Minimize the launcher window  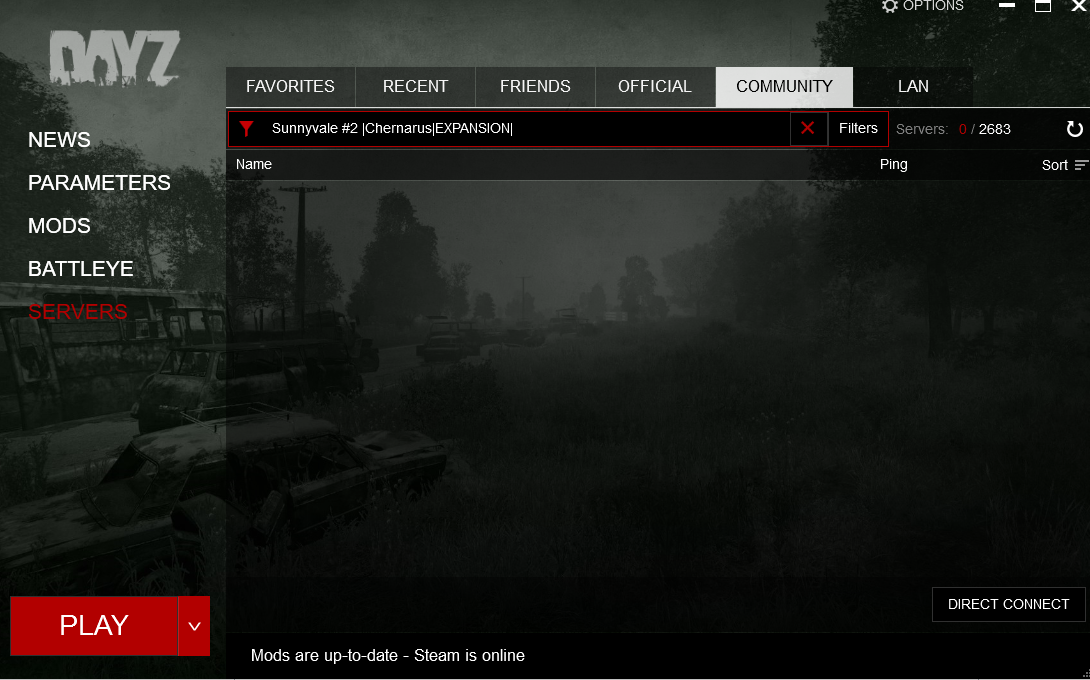tap(1007, 6)
